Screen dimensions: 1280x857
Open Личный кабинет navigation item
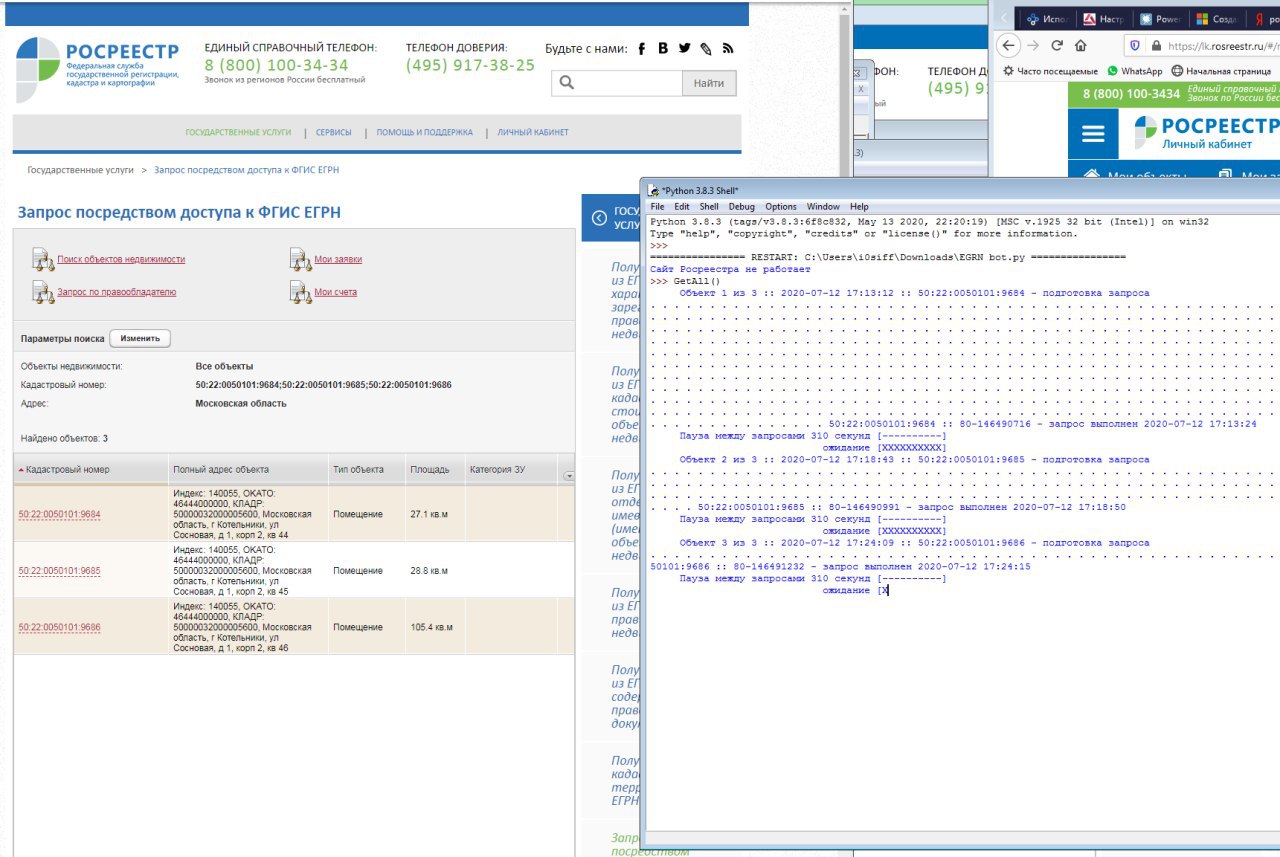533,132
